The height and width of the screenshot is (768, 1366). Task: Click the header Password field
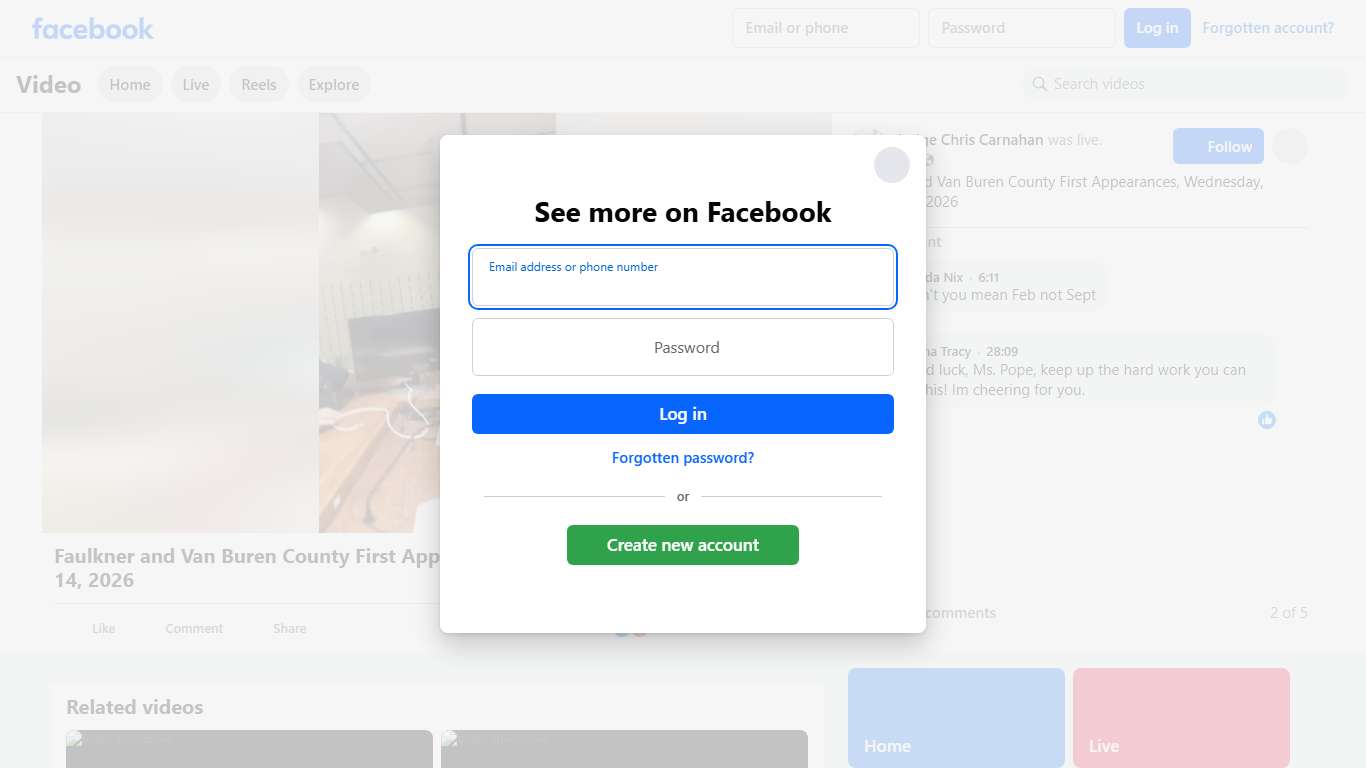(1022, 28)
